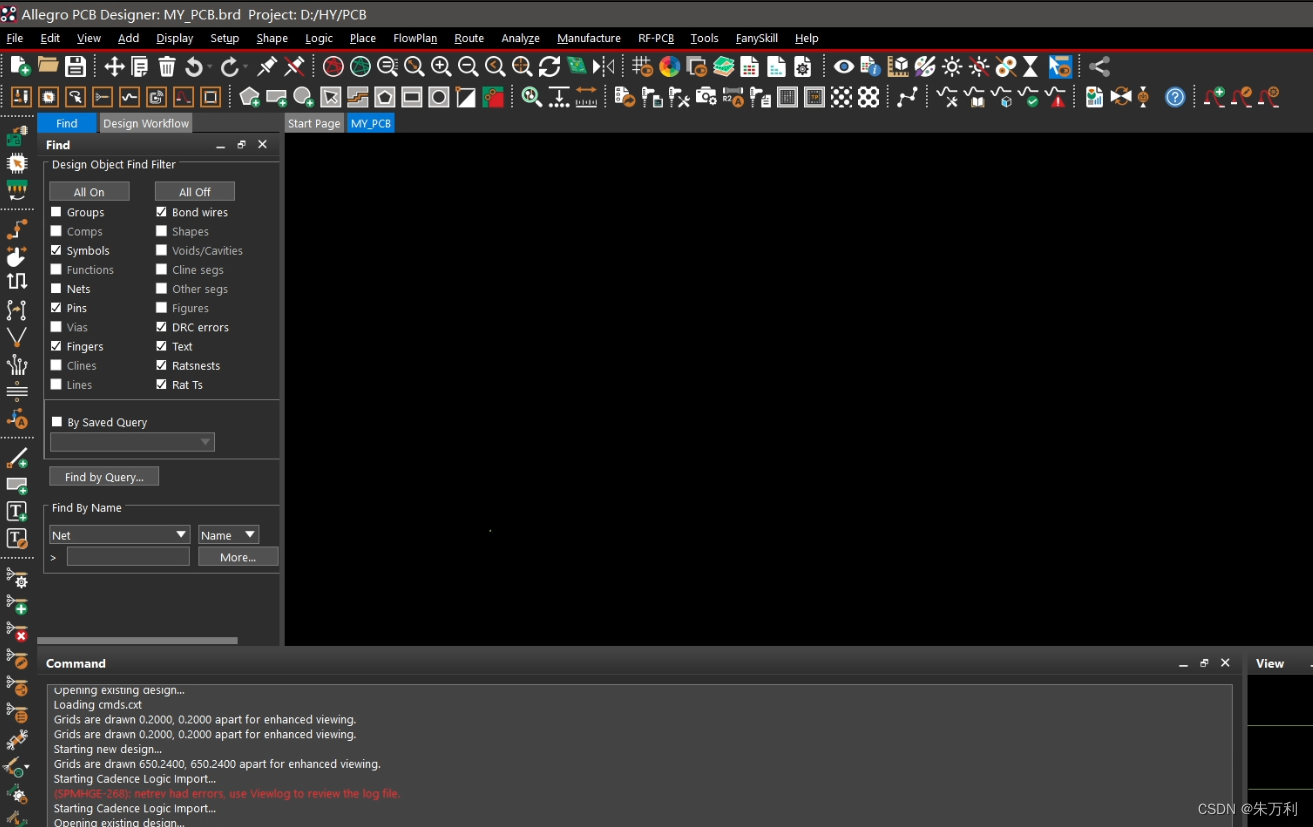The image size is (1313, 827).
Task: Float the Find panel with undock icon
Action: coord(241,145)
